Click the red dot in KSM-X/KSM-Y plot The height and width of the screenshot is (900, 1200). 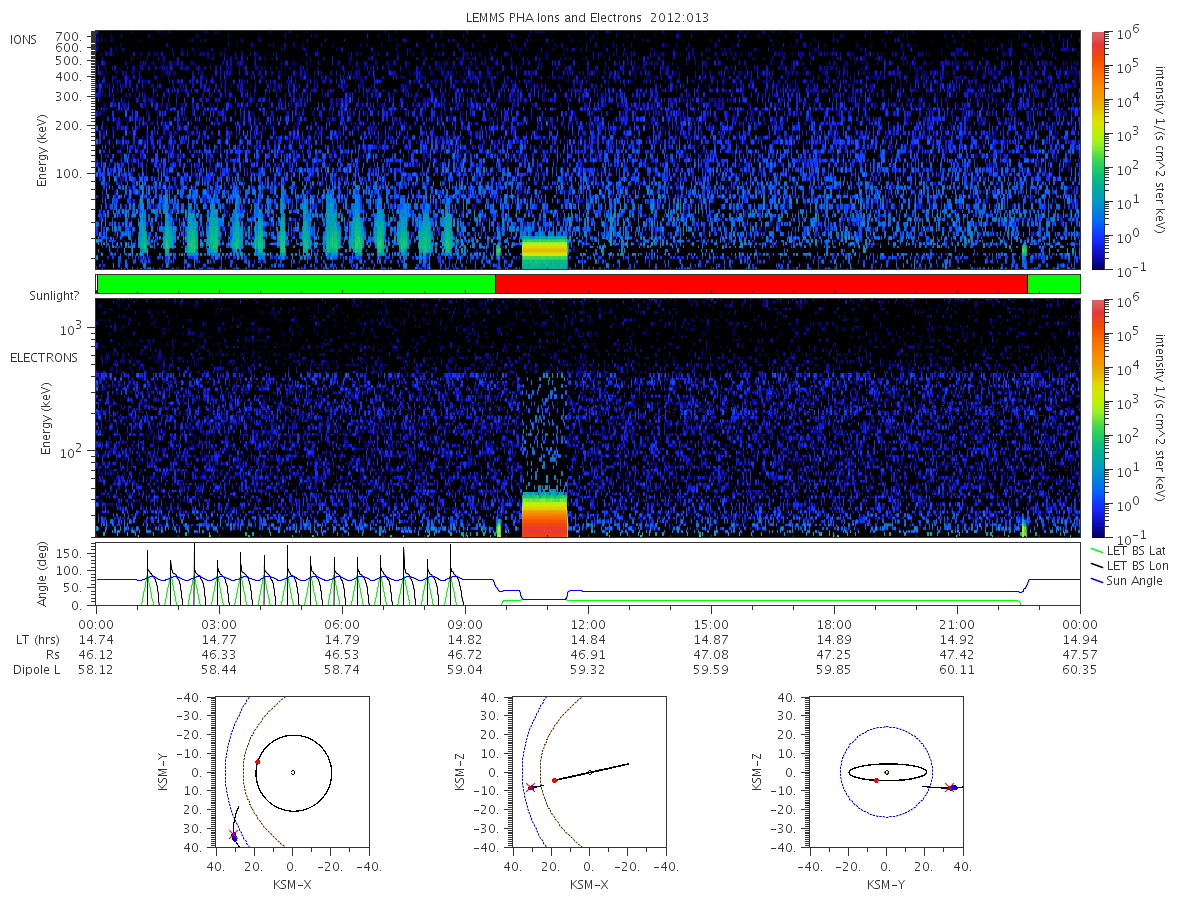257,762
